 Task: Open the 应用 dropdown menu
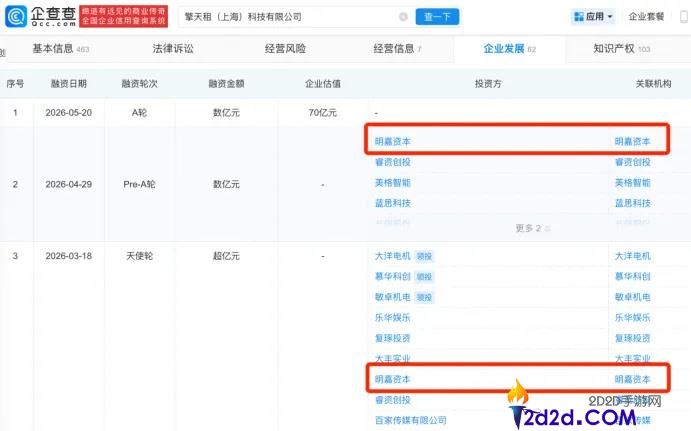[x=593, y=17]
